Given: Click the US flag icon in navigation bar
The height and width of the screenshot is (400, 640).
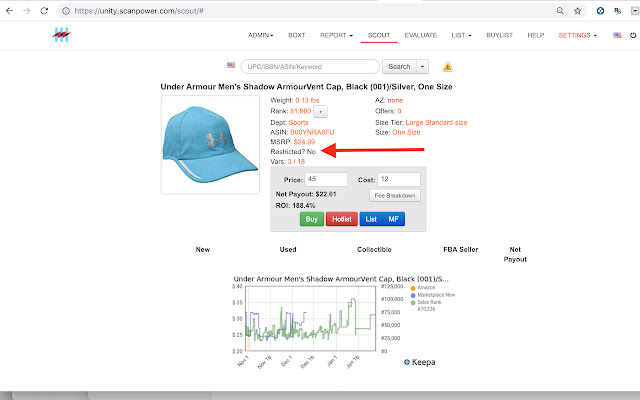Looking at the screenshot, I should click(x=617, y=35).
